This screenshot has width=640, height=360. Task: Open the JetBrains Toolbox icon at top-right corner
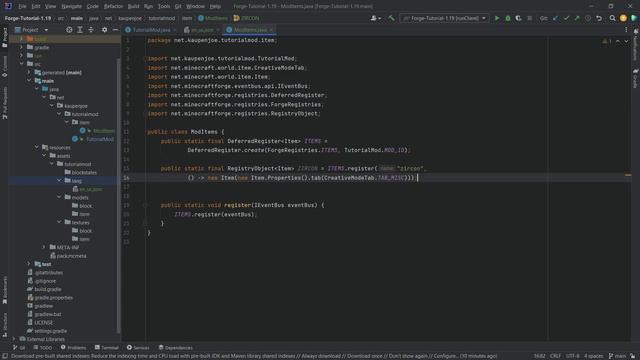pyautogui.click(x=634, y=18)
